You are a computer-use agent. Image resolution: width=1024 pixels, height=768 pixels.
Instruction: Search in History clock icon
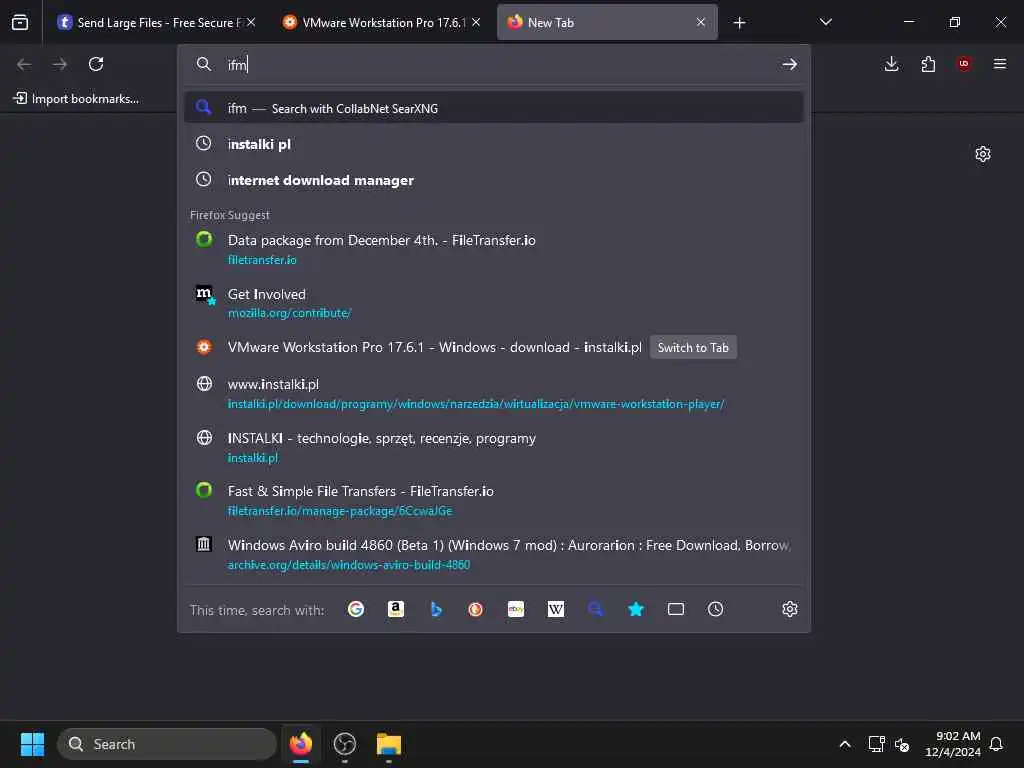point(716,609)
